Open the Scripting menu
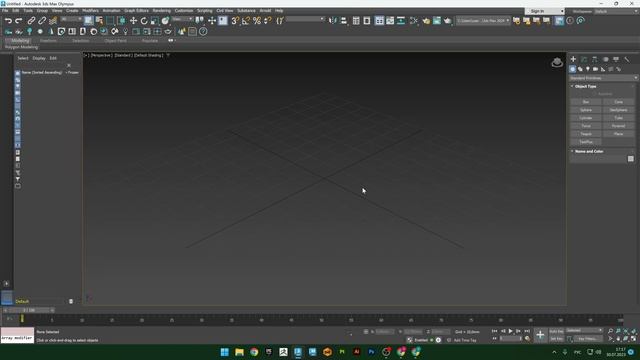The height and width of the screenshot is (360, 640). click(x=205, y=11)
